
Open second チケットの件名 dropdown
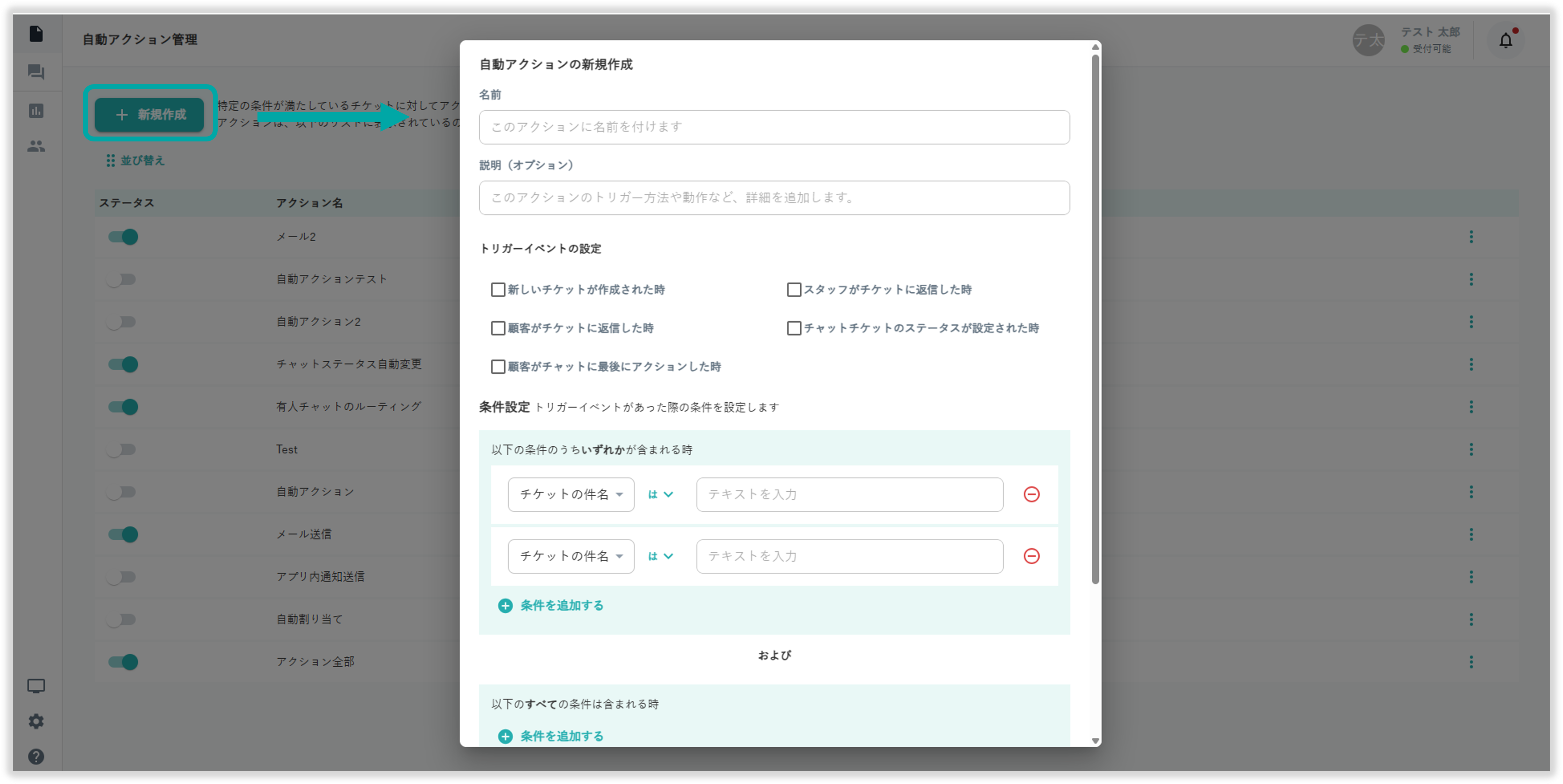(570, 556)
